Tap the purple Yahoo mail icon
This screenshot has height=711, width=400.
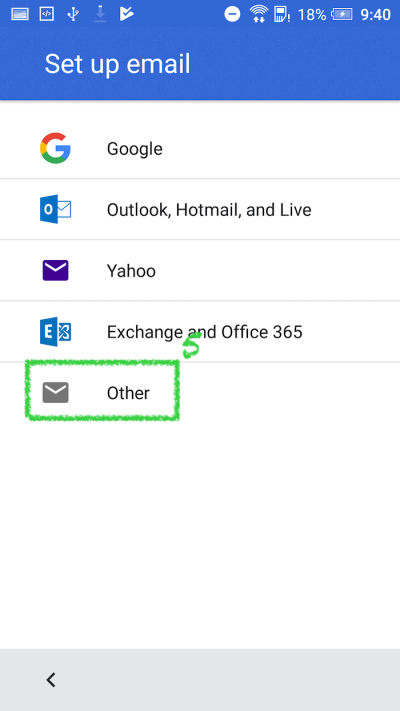pos(55,270)
